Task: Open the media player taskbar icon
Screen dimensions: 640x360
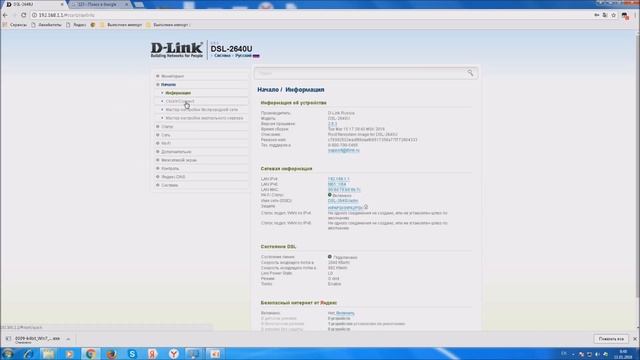Action: [69, 353]
